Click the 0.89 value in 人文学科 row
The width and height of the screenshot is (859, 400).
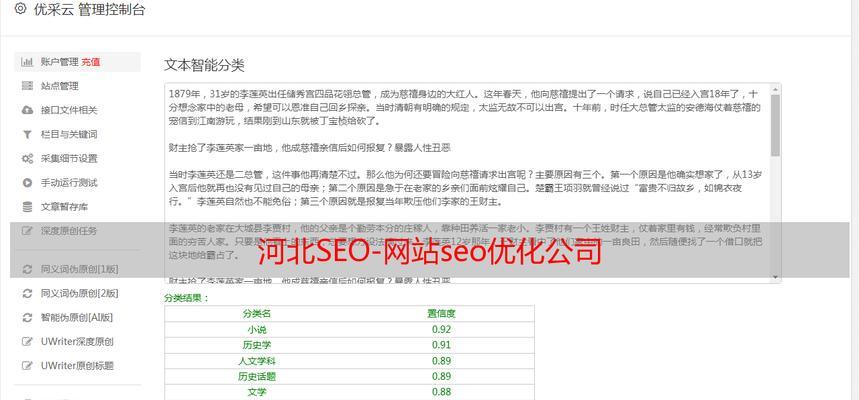(x=442, y=361)
